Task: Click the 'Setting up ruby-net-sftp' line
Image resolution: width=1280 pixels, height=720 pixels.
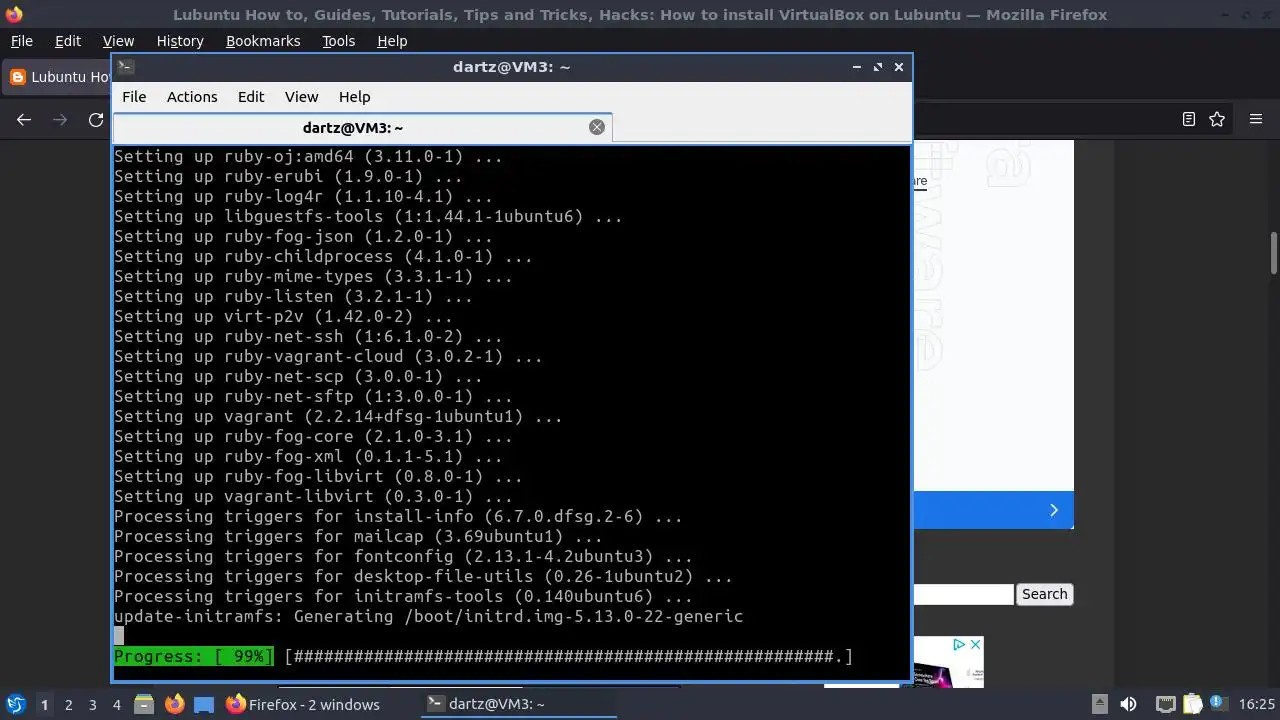Action: [x=313, y=396]
